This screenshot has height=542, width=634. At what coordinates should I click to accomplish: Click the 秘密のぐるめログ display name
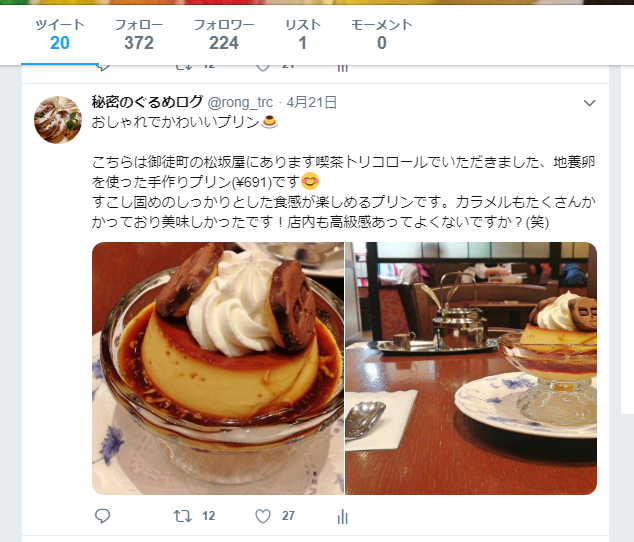click(147, 102)
